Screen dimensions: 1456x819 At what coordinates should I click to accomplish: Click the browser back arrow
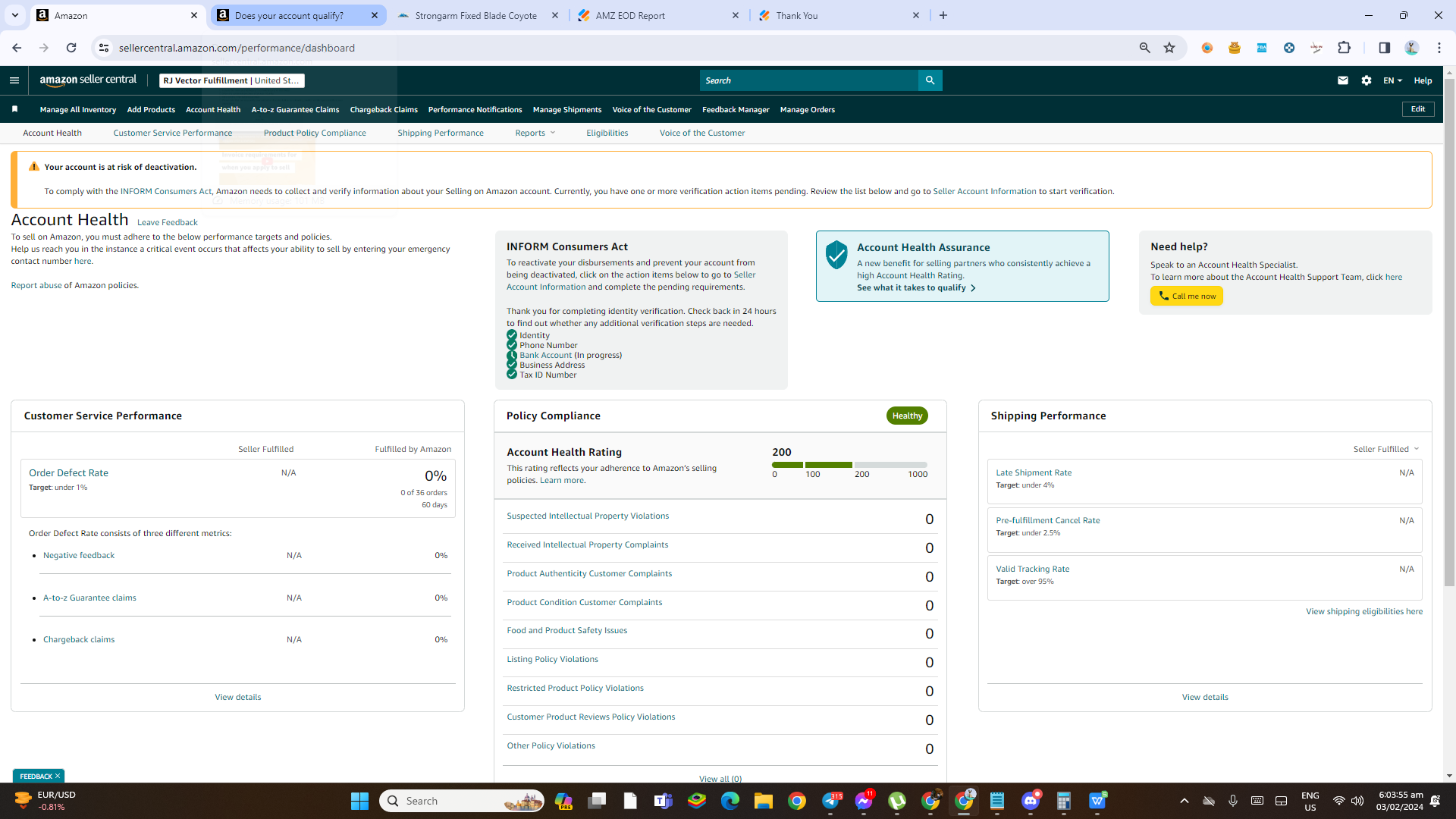[17, 48]
